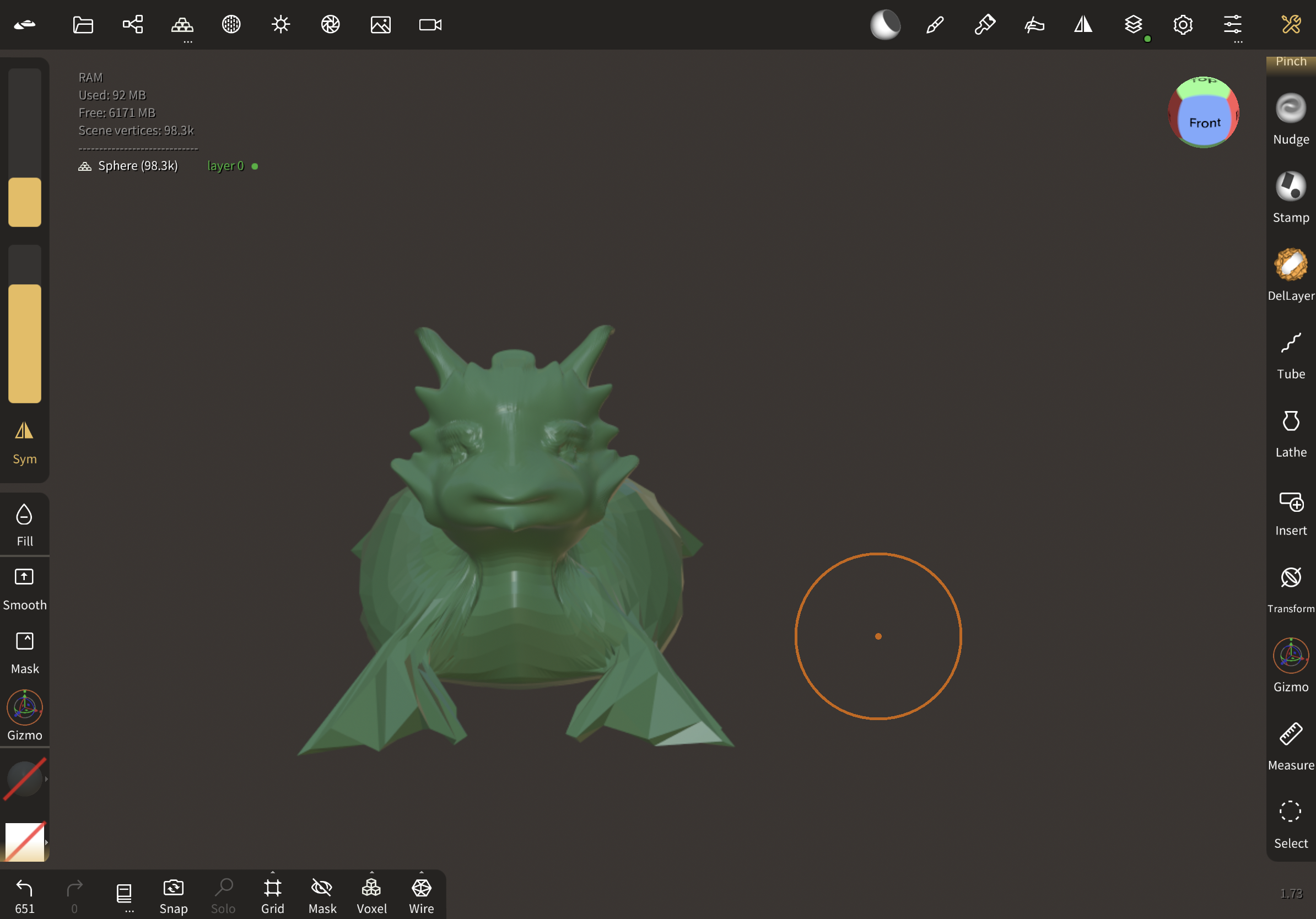Expand the Grid options arrow
1316x919 pixels.
273,872
